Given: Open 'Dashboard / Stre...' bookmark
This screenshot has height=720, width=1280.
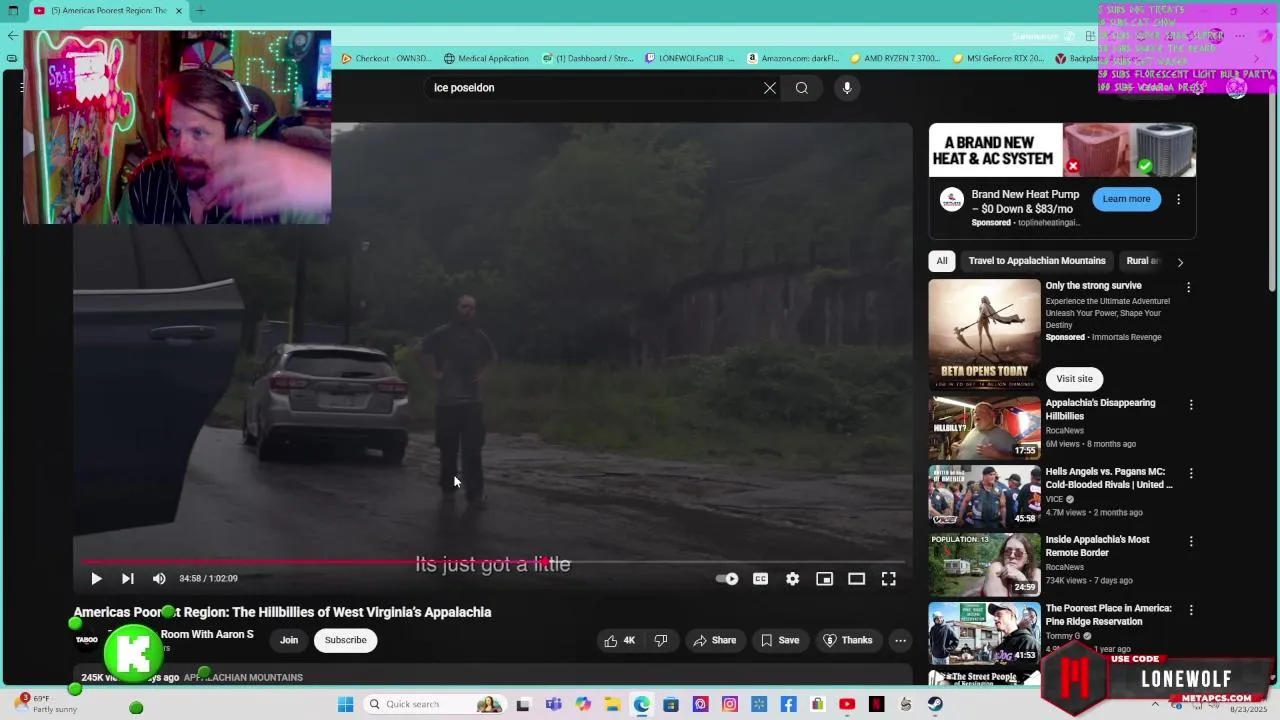Looking at the screenshot, I should 588,58.
